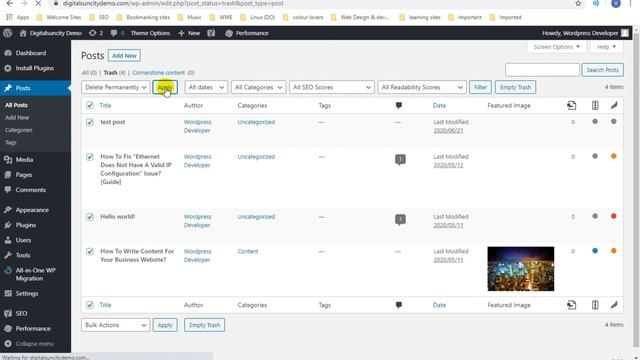Open Digitalsuncity Demo site home icon

(23, 33)
